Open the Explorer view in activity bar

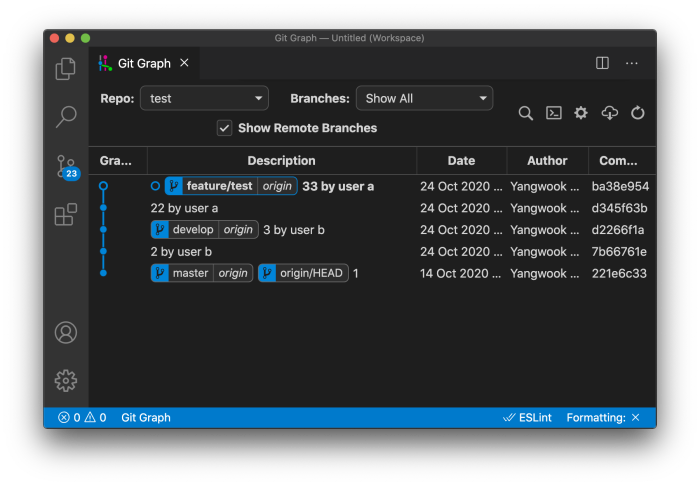click(66, 69)
